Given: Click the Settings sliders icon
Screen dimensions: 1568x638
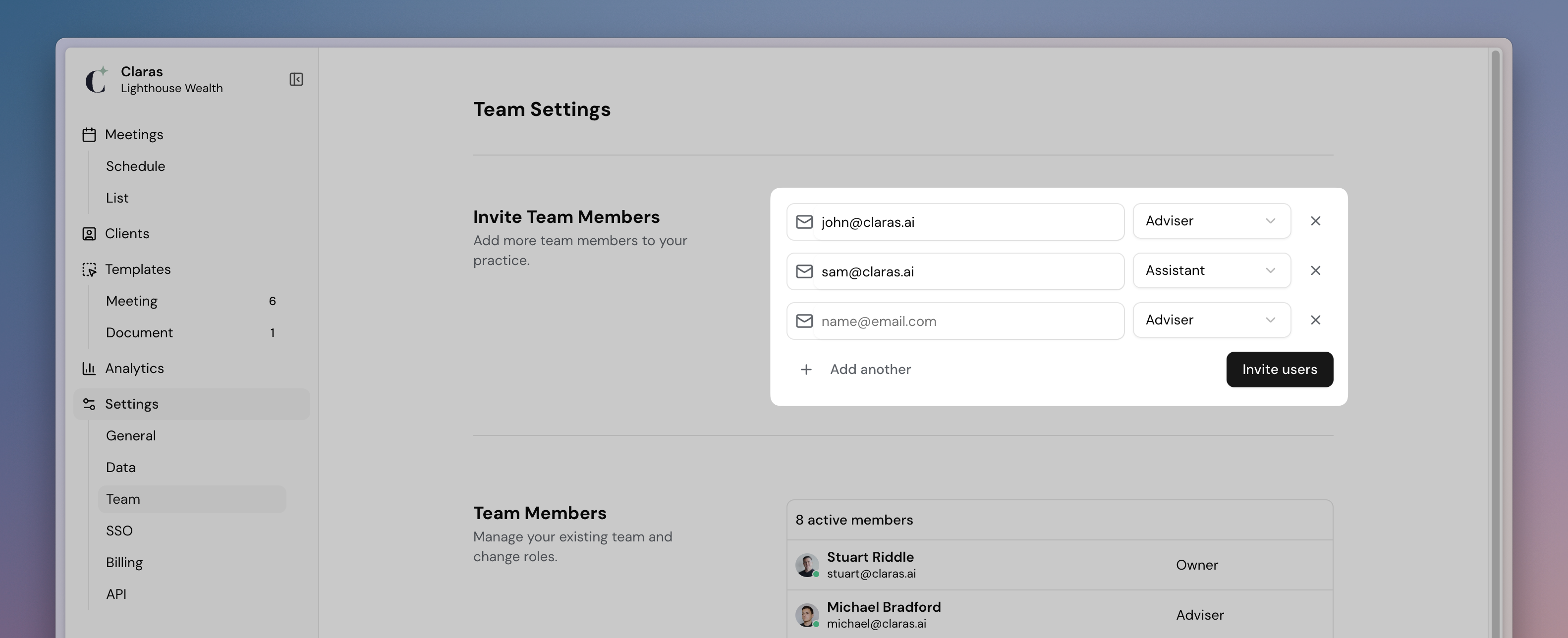Looking at the screenshot, I should coord(89,405).
